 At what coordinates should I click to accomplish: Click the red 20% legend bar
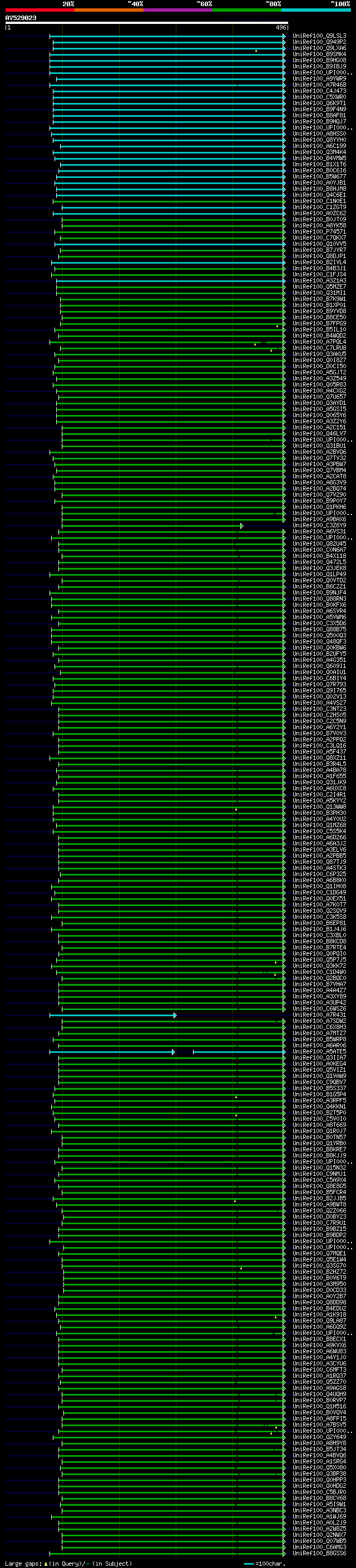[40, 11]
